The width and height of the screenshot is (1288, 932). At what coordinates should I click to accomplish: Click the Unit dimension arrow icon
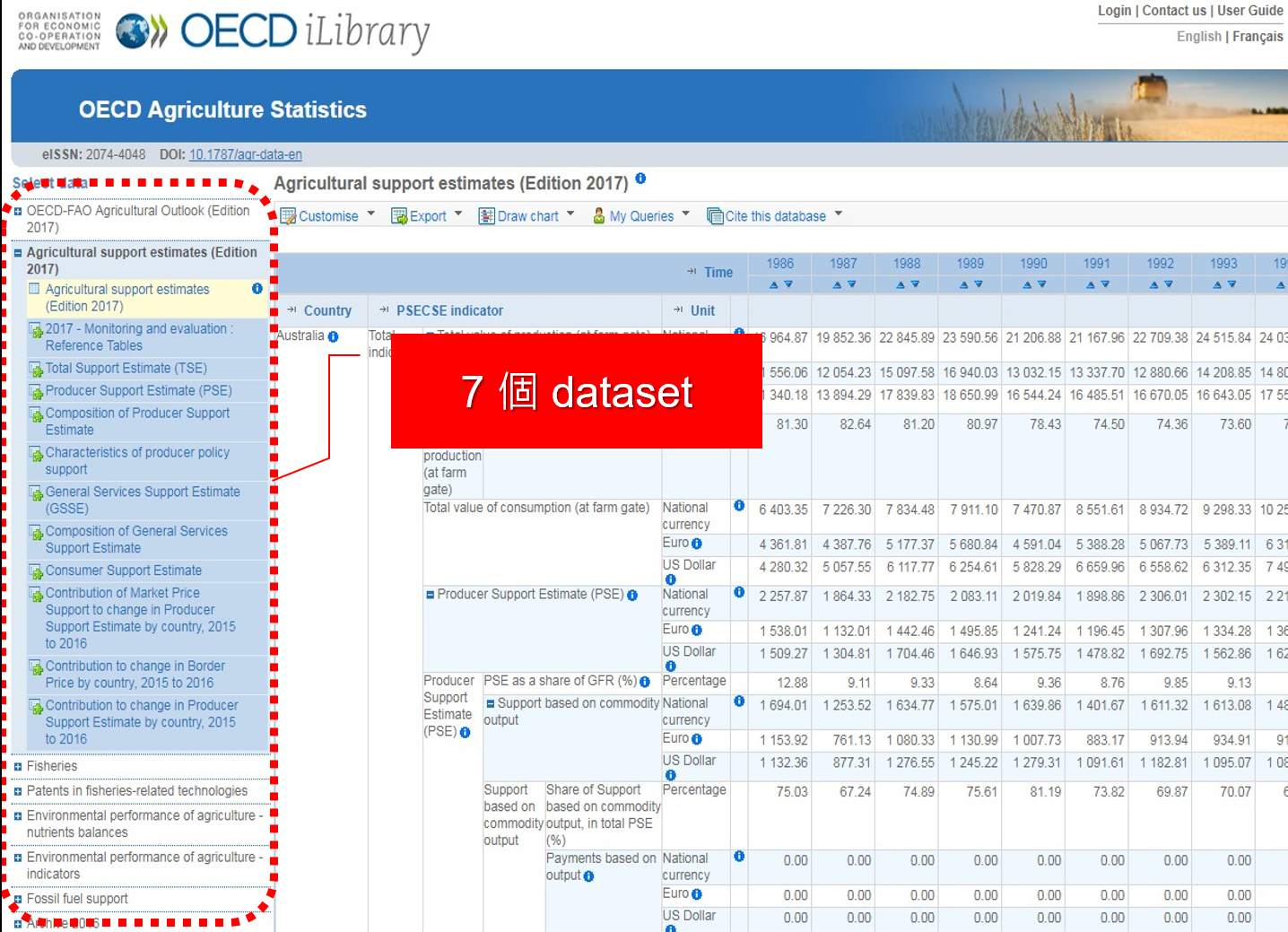[679, 310]
